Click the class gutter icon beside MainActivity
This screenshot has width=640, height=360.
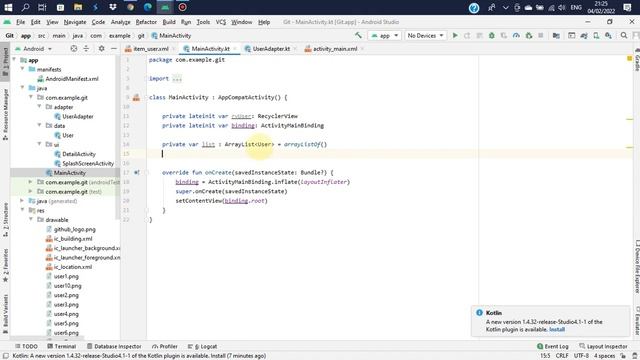click(136, 98)
